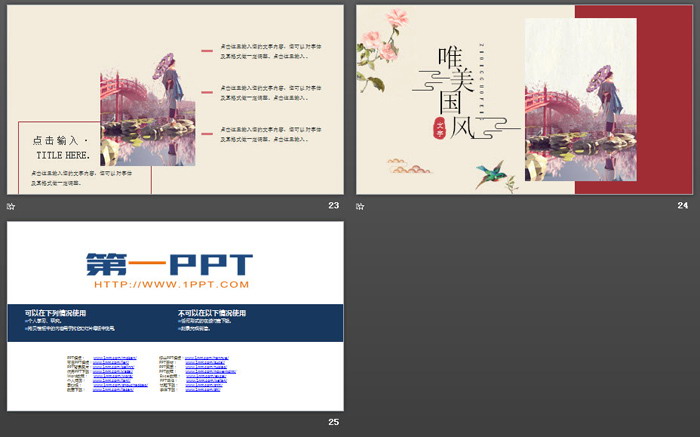700x437 pixels.
Task: Select the 唯美国风 slide 24 thumbnail
Action: tap(525, 100)
